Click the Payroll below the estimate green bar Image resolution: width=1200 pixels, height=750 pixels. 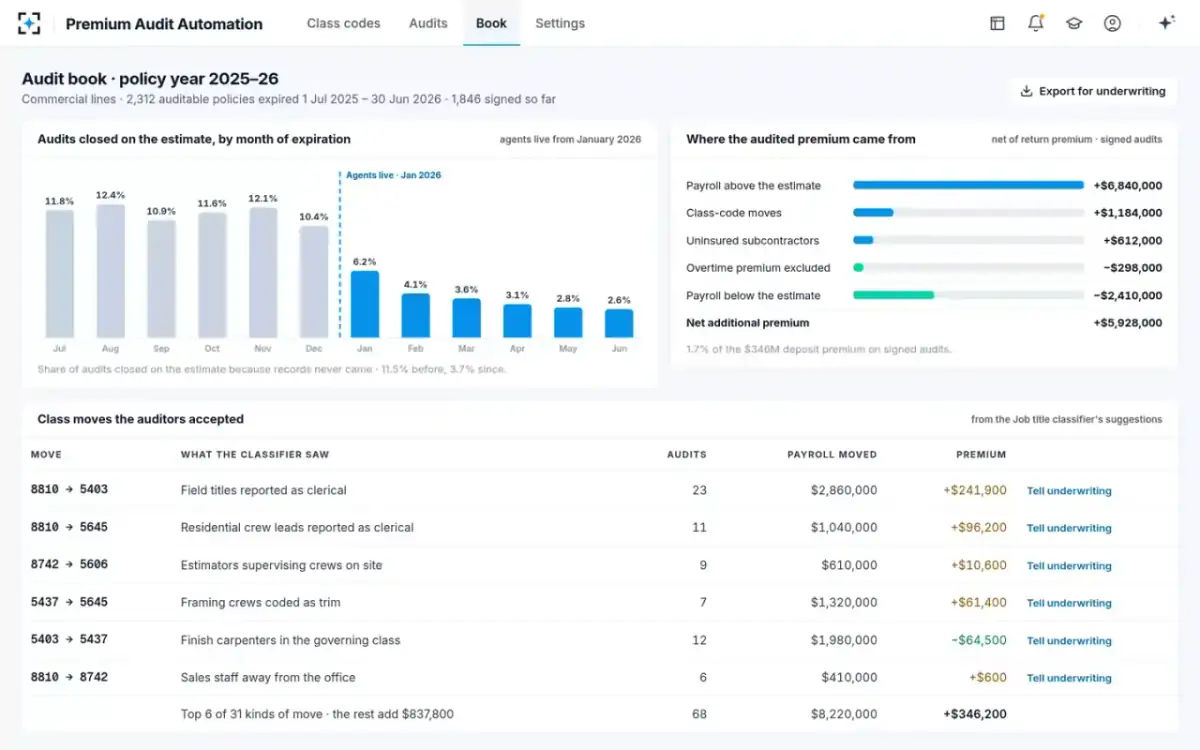[893, 295]
